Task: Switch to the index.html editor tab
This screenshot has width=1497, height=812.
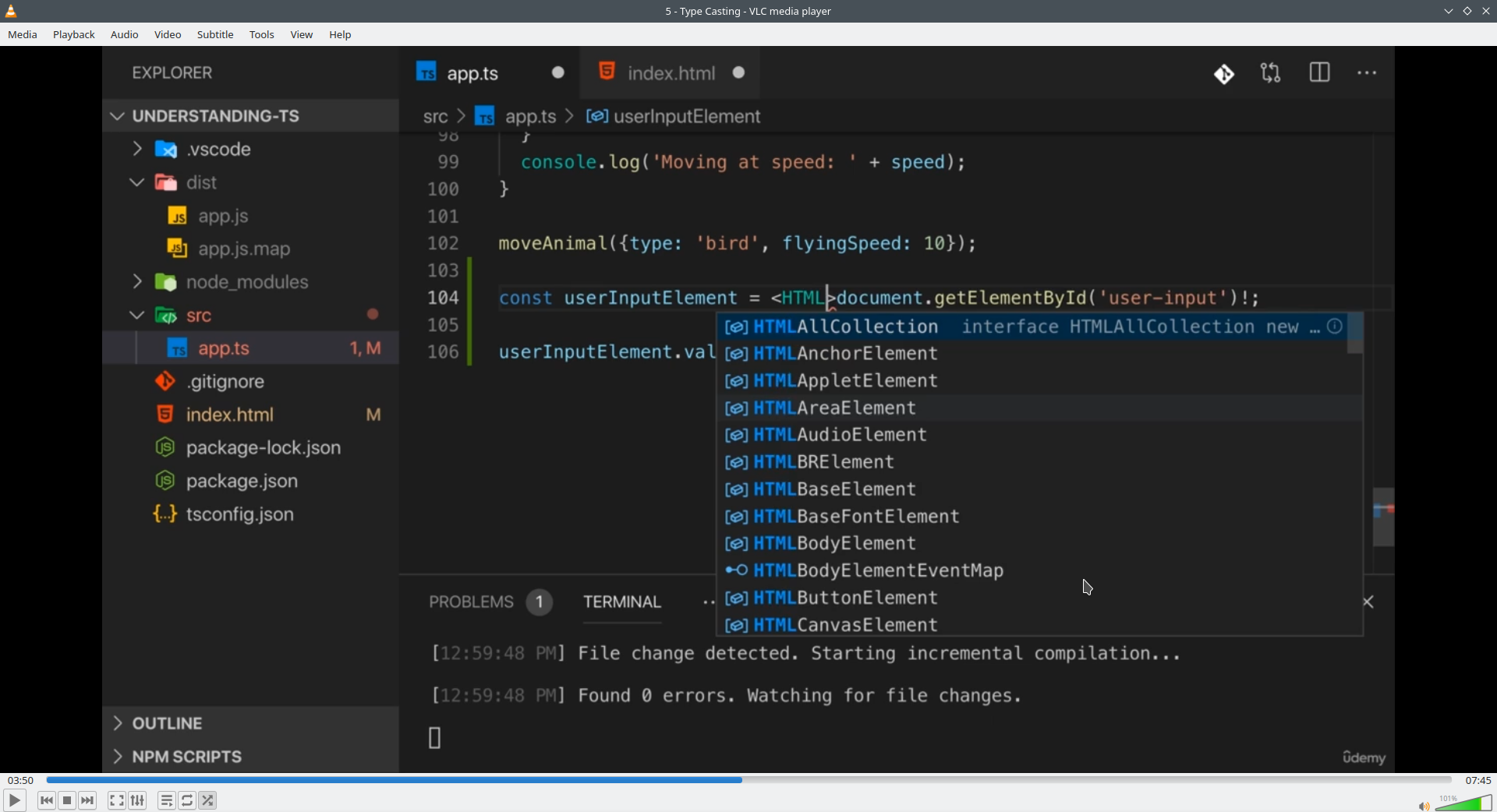Action: [671, 73]
